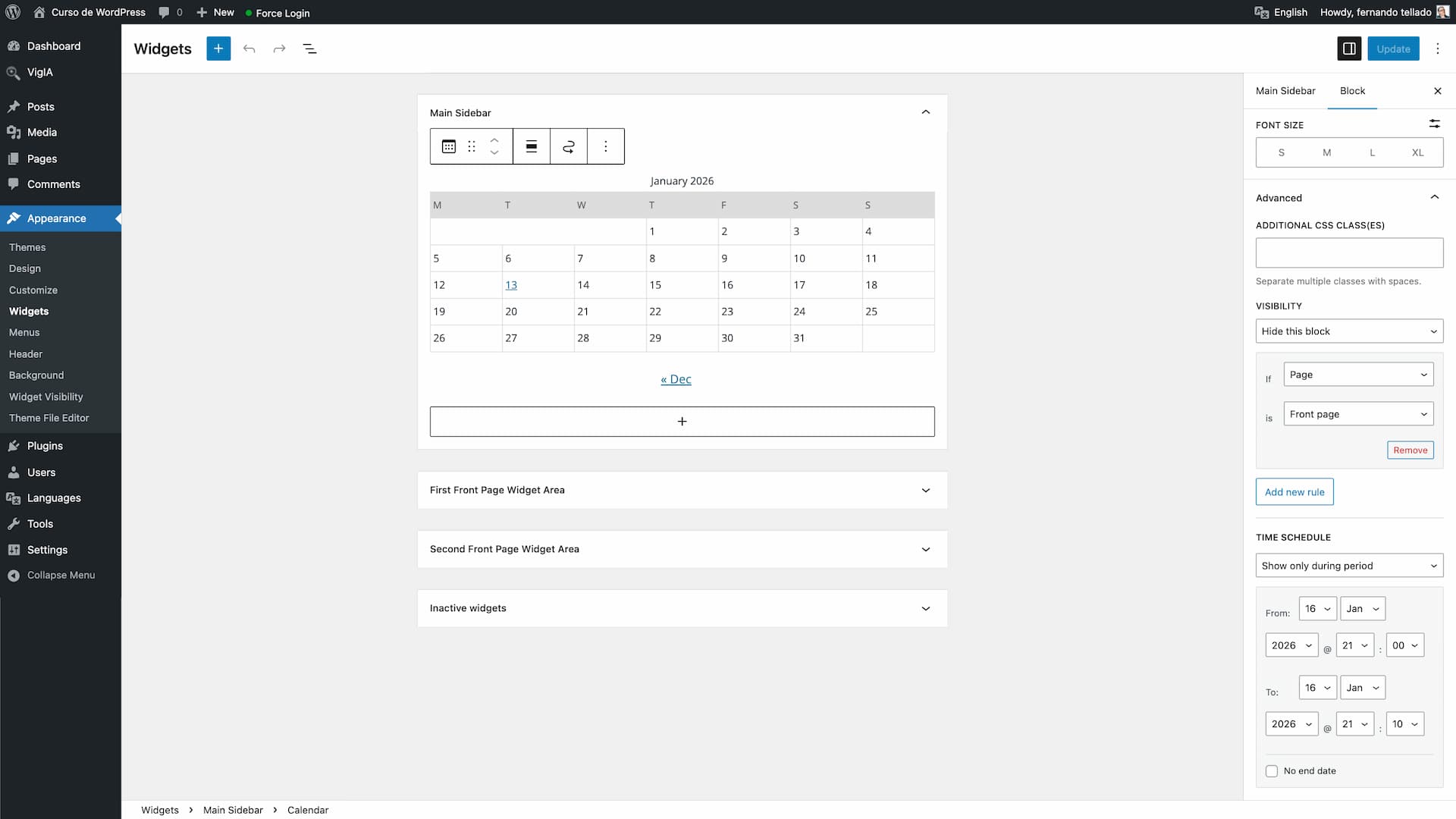Click the Calendar block type icon

449,146
